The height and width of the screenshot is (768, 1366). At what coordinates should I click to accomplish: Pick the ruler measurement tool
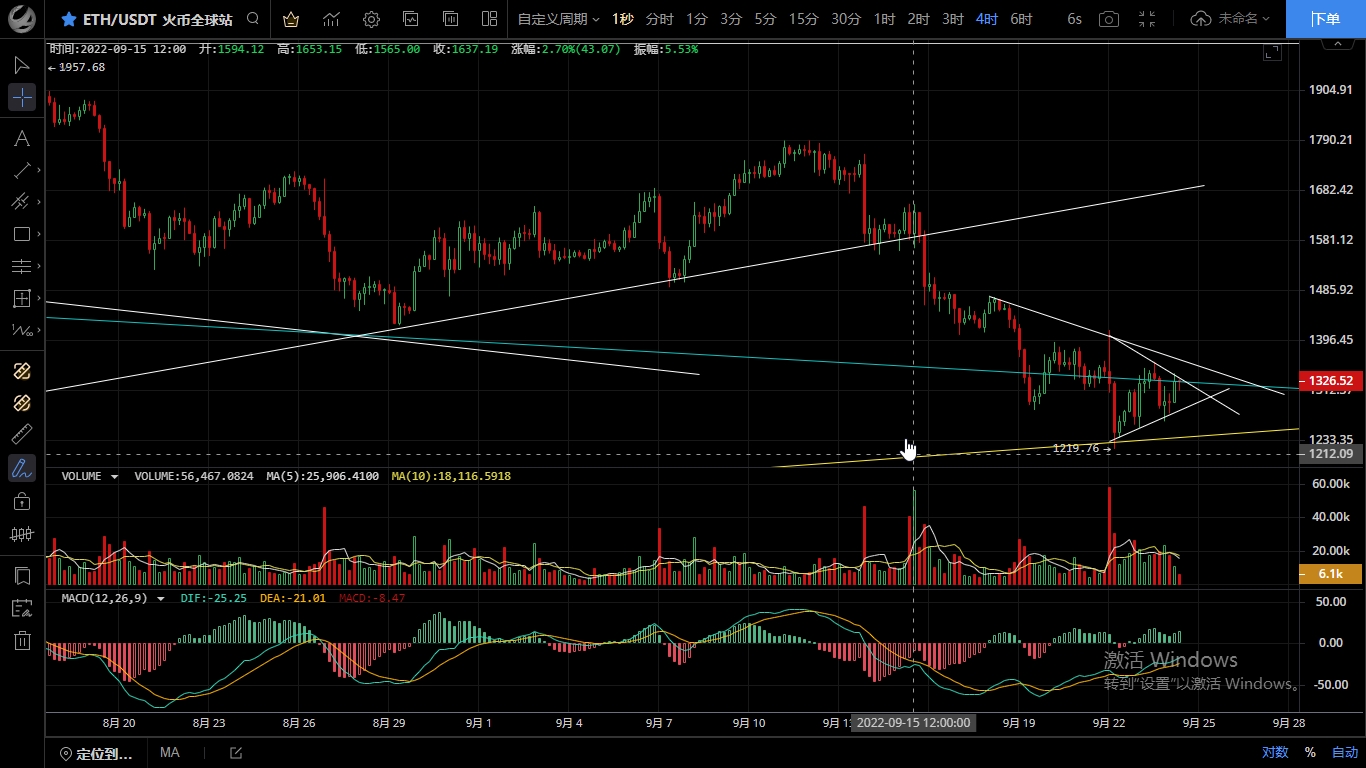point(22,435)
